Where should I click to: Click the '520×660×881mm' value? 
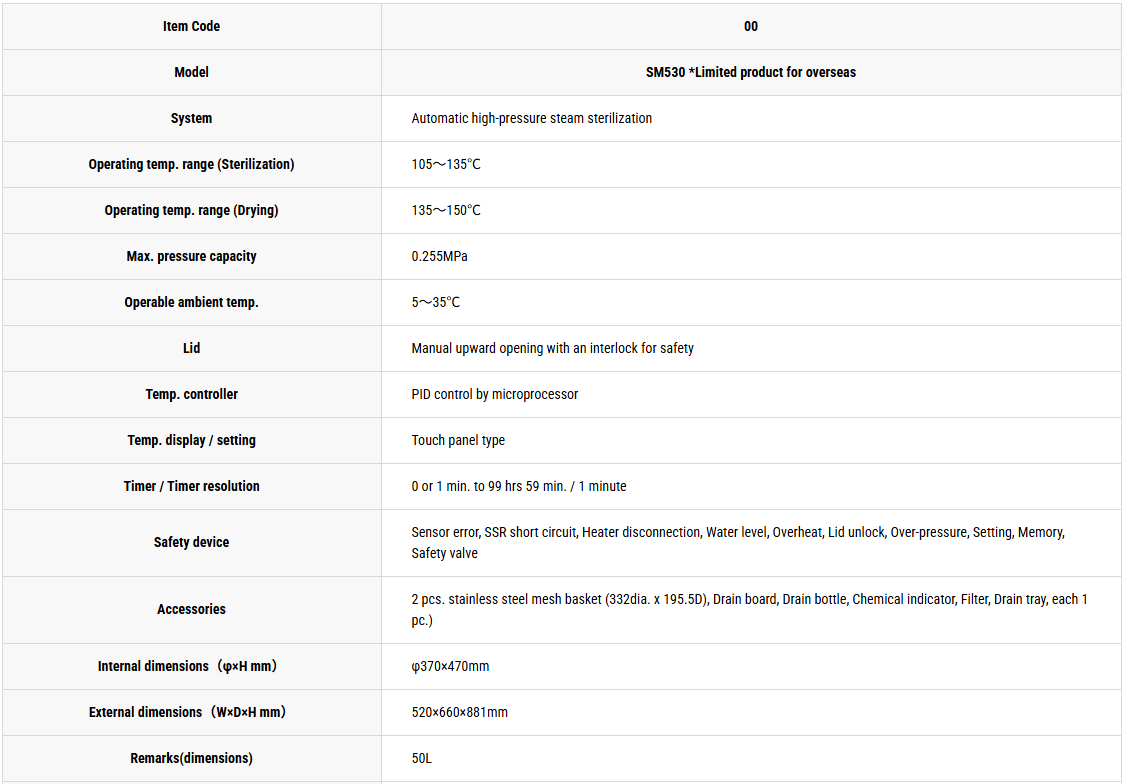[x=459, y=712]
